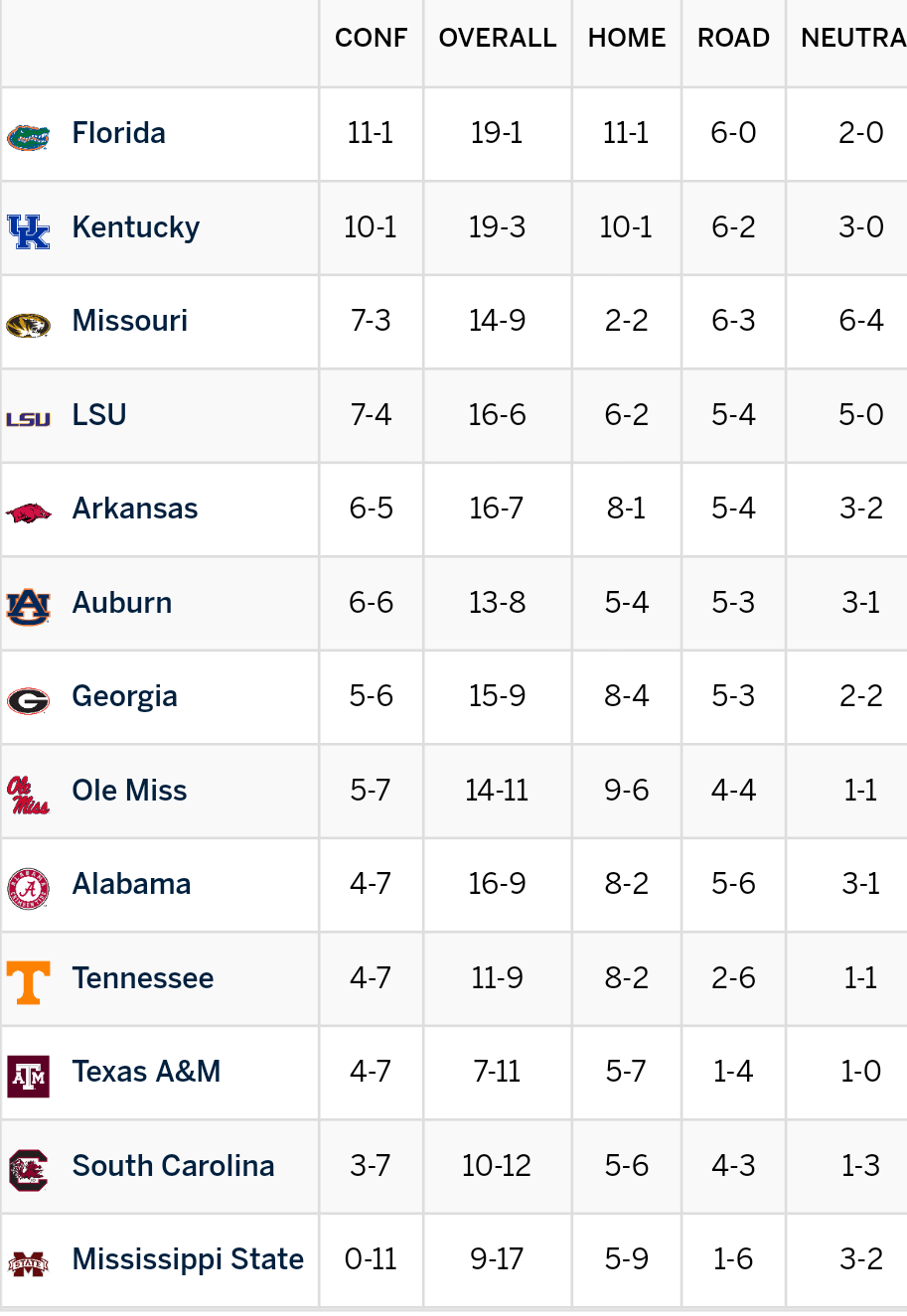Click the Kentucky UK logo icon
The image size is (907, 1316).
pos(28,229)
